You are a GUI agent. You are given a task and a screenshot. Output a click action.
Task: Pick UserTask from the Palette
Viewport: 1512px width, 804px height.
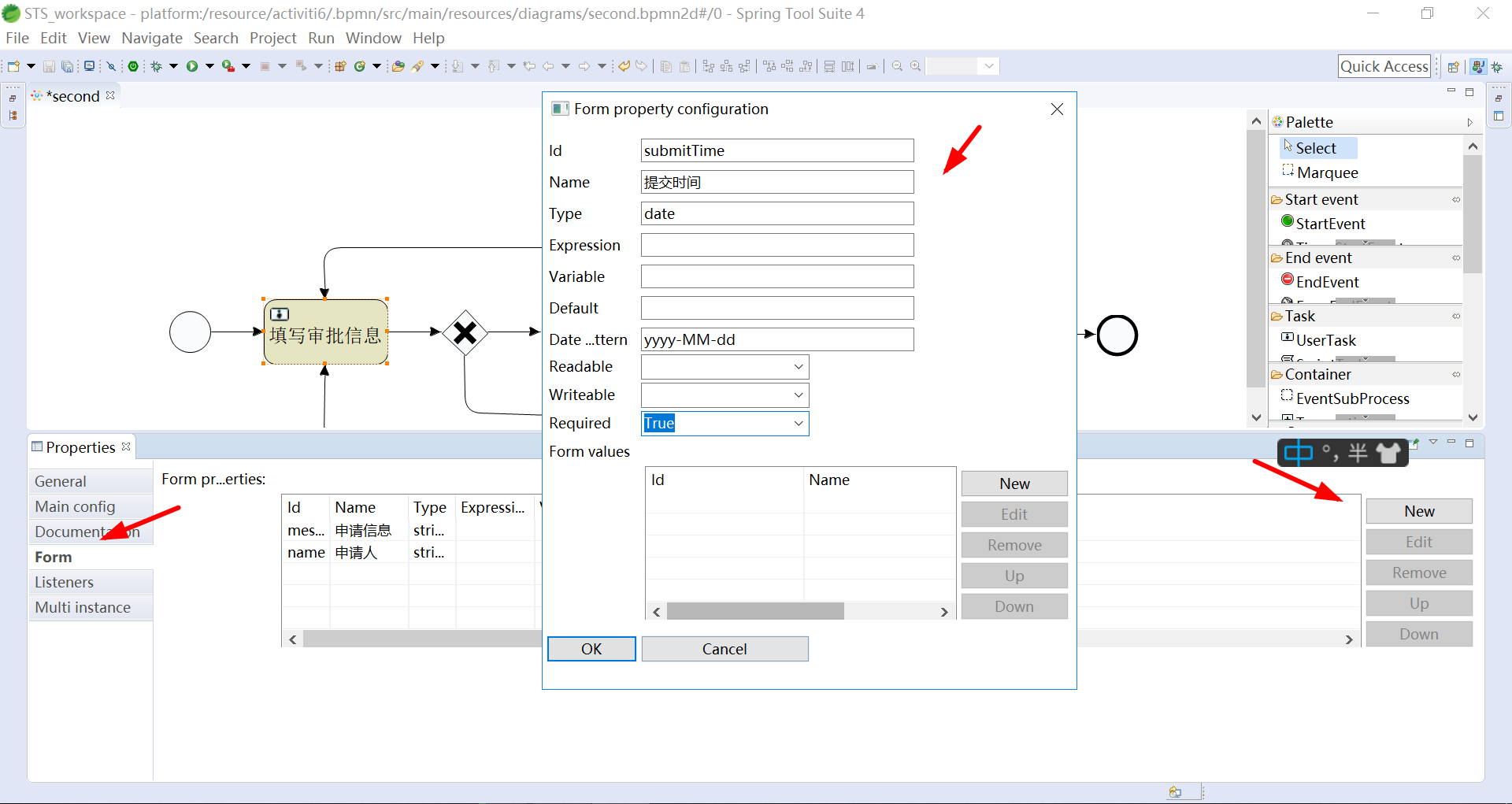coord(1319,339)
